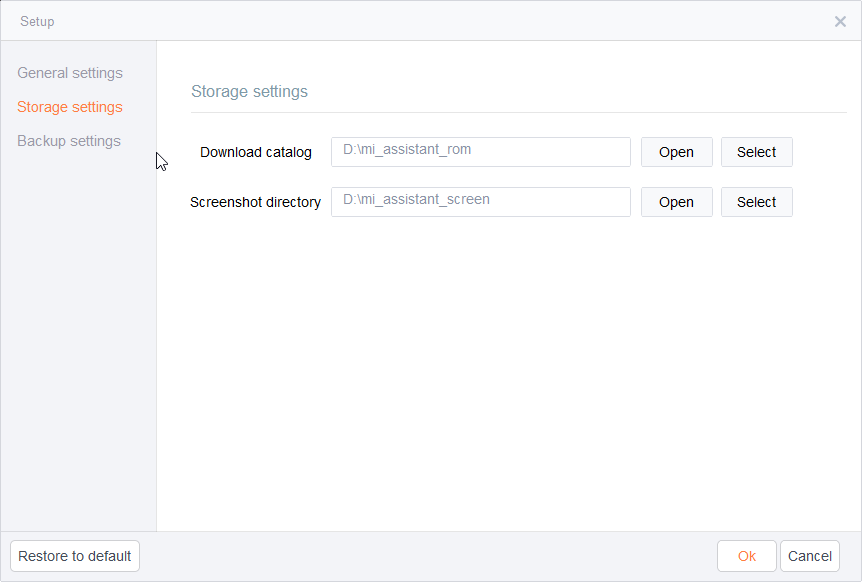Cancel the Setup dialog changes
Screen dimensions: 862x582
coord(810,556)
